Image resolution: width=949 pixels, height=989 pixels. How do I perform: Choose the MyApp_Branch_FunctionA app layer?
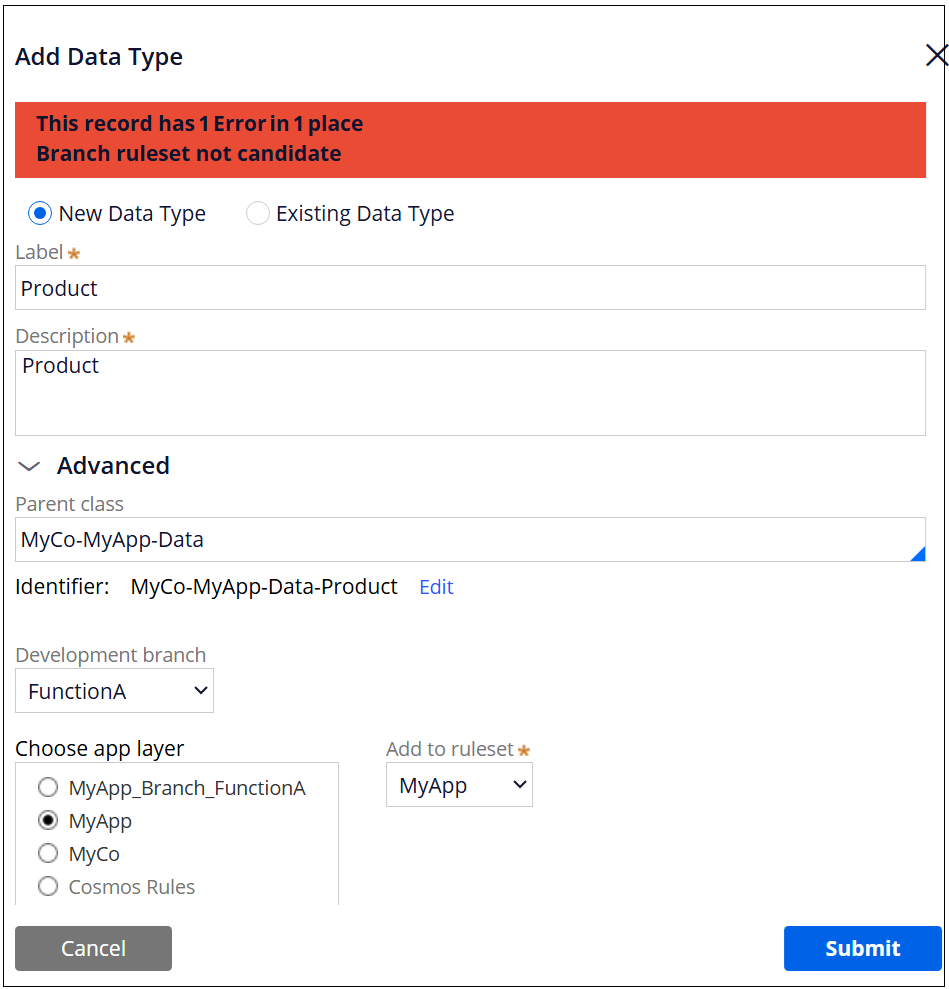point(48,788)
